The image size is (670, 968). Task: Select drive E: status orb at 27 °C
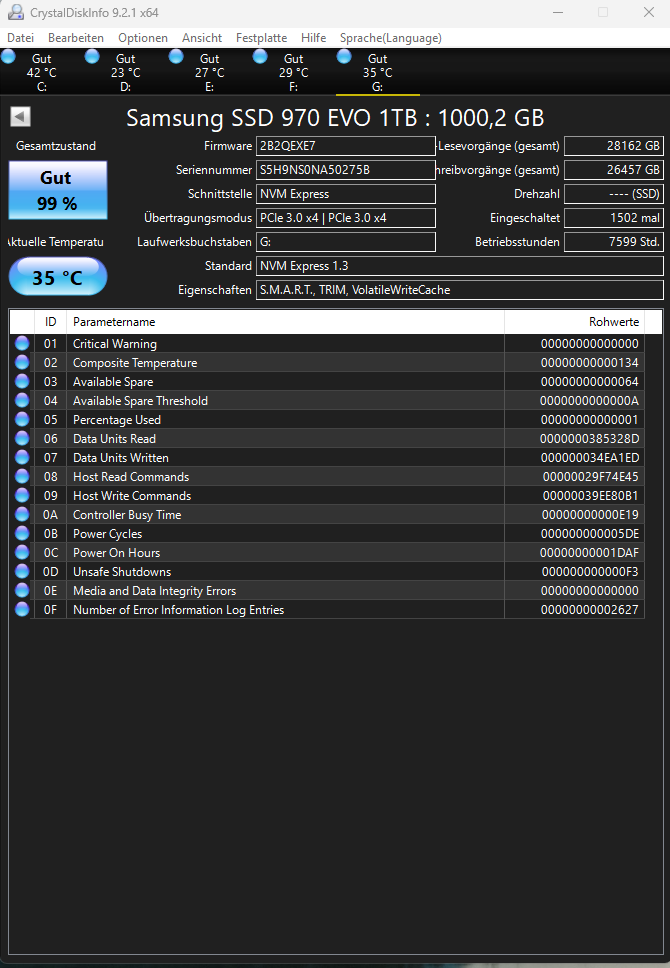pos(176,57)
